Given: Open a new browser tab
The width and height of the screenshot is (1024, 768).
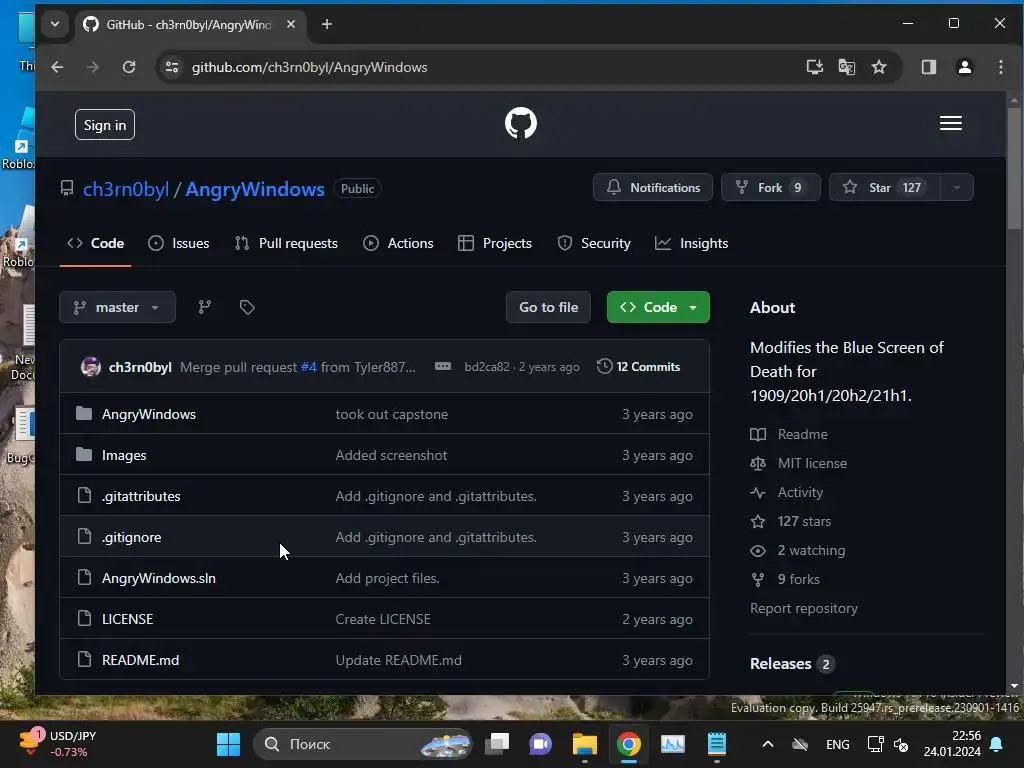Looking at the screenshot, I should click(x=327, y=24).
